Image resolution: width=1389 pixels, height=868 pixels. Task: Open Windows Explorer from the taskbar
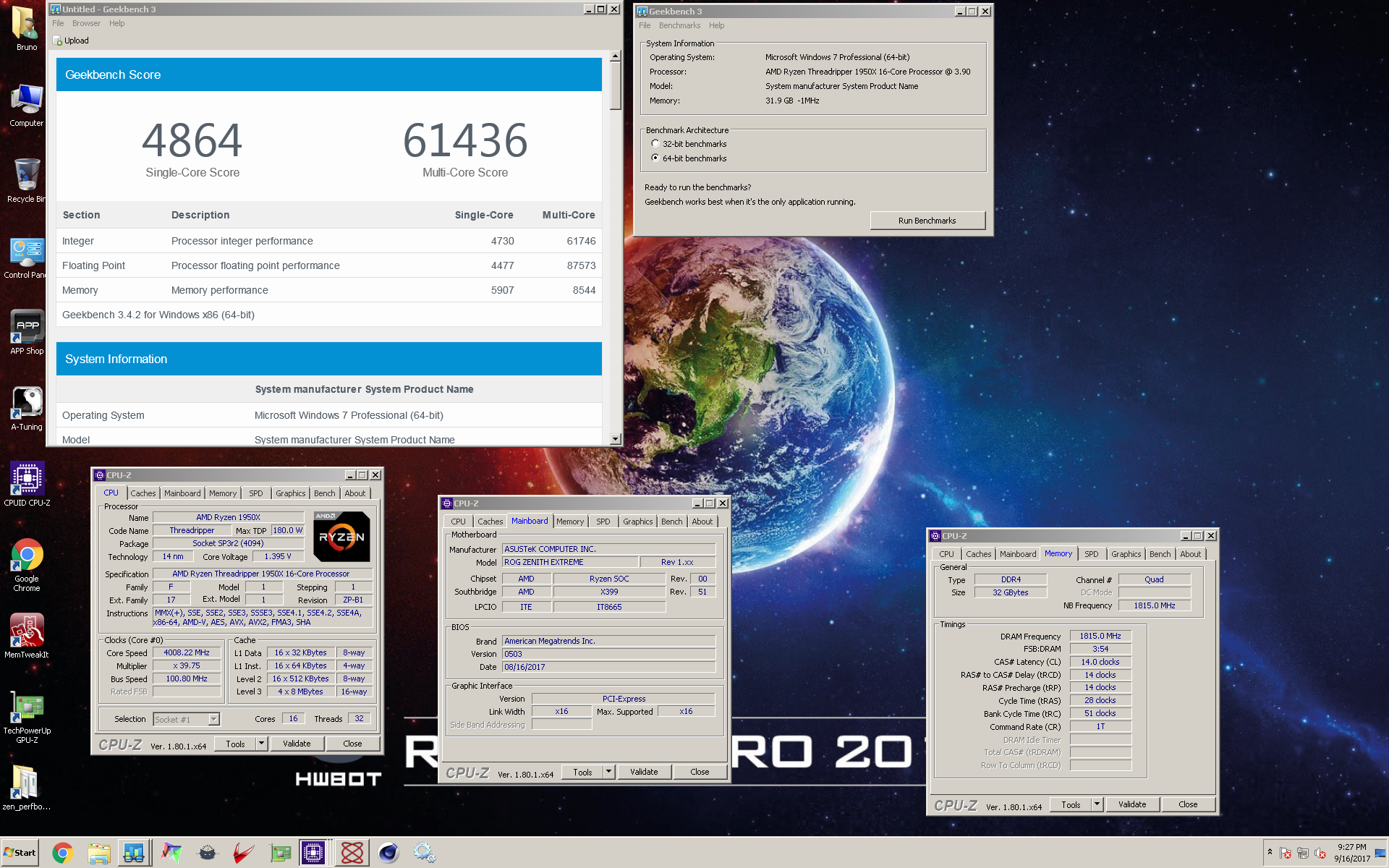[x=98, y=854]
